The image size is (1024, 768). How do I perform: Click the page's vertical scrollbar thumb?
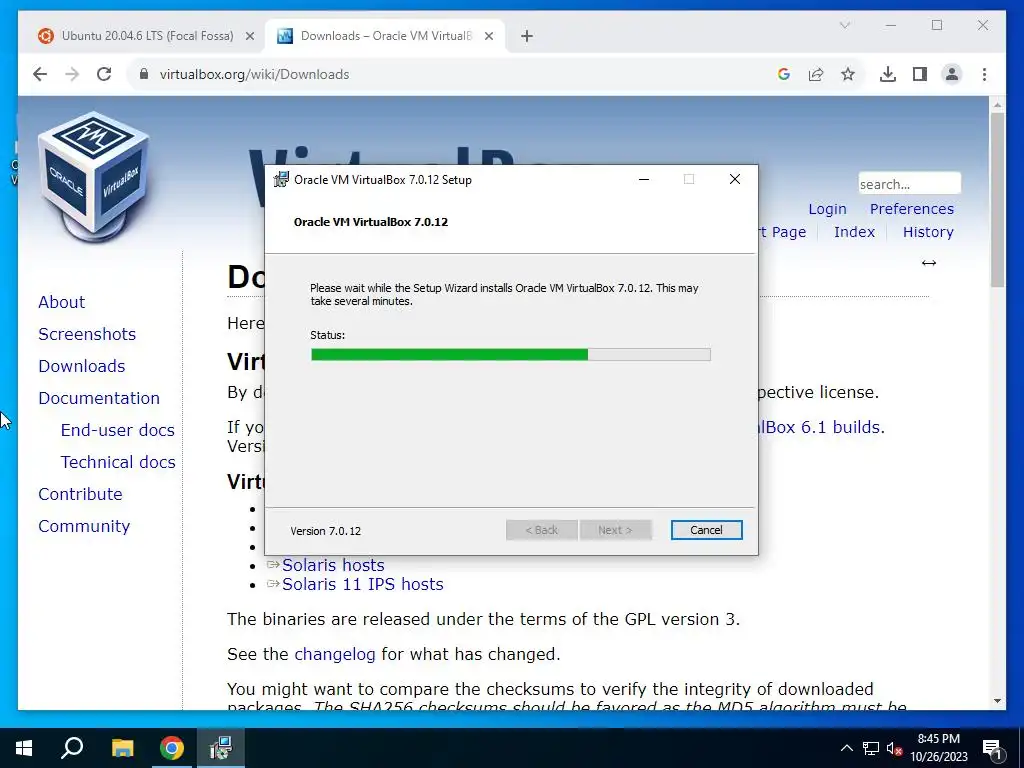[997, 200]
